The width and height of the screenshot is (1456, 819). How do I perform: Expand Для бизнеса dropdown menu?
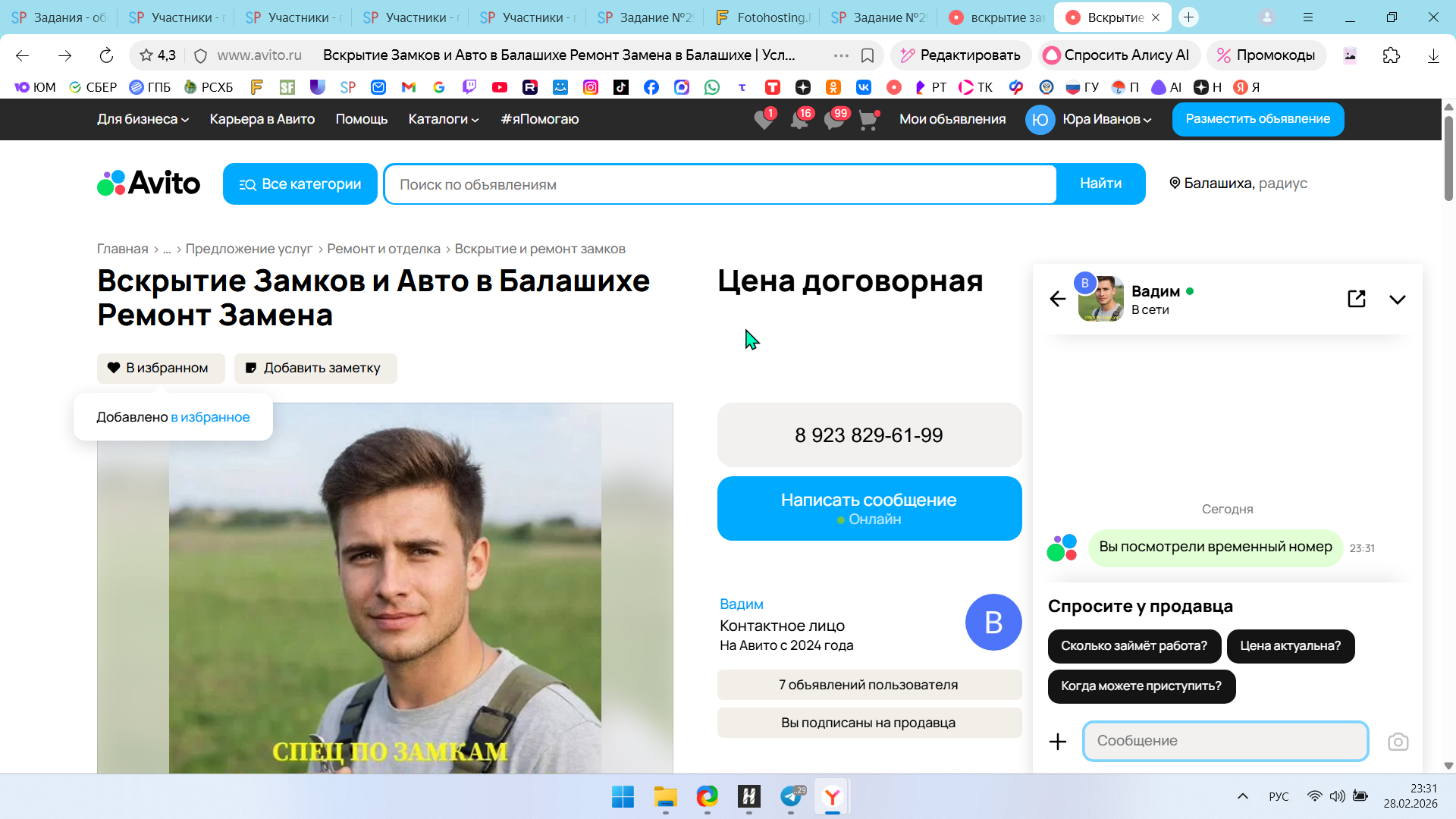click(143, 119)
